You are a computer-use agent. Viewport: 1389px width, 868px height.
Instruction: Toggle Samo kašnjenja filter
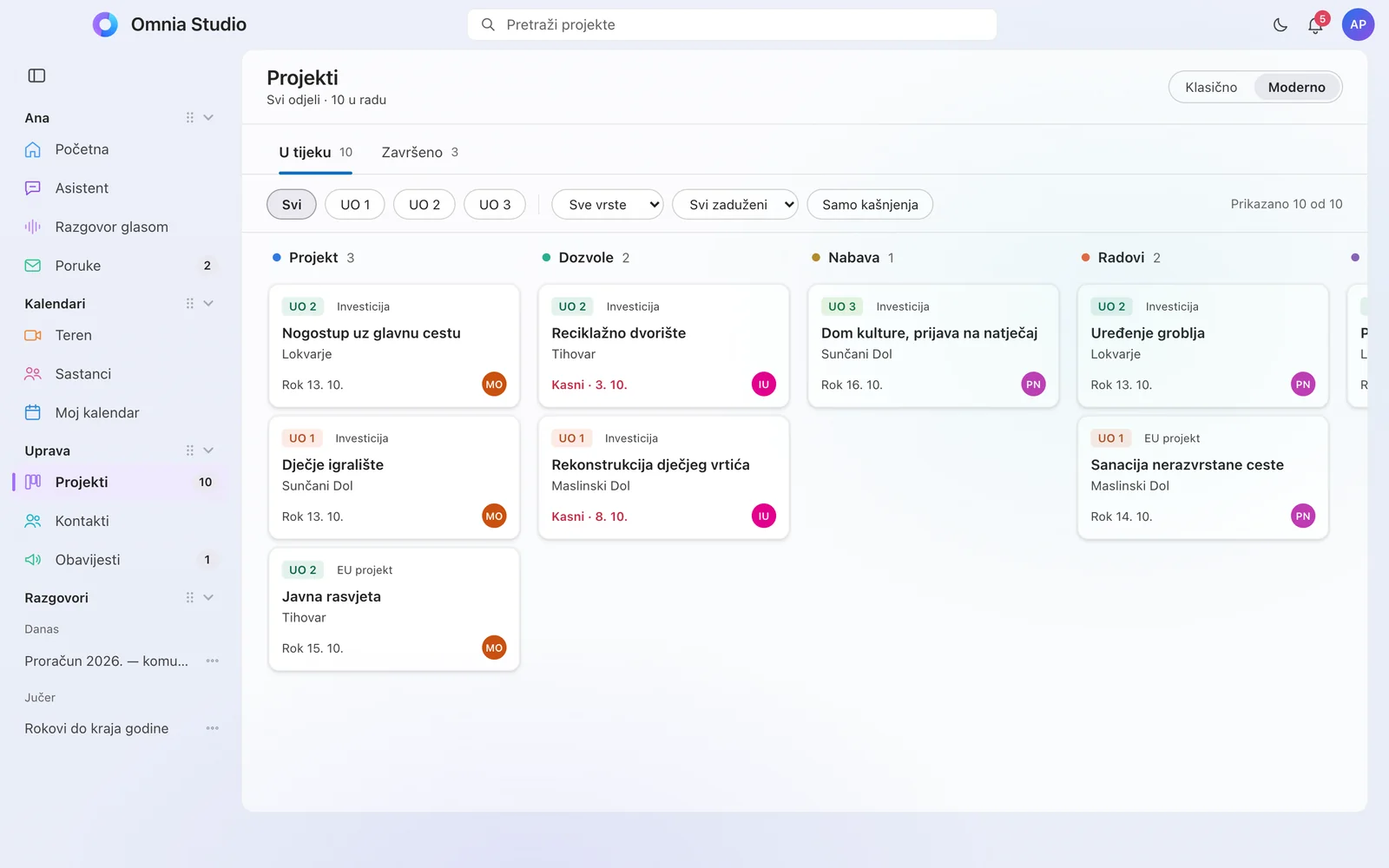point(870,205)
